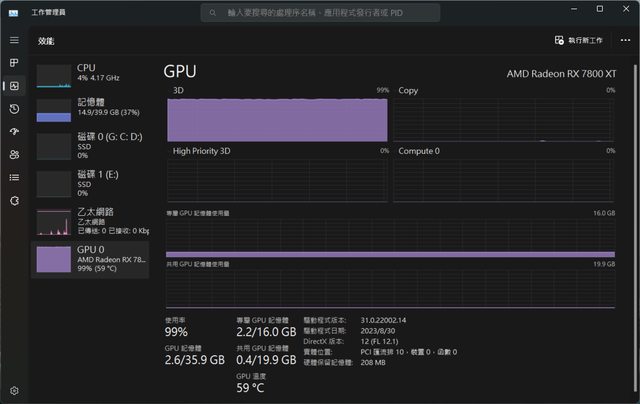
Task: Select the 記憶體 memory entry
Action: click(91, 110)
